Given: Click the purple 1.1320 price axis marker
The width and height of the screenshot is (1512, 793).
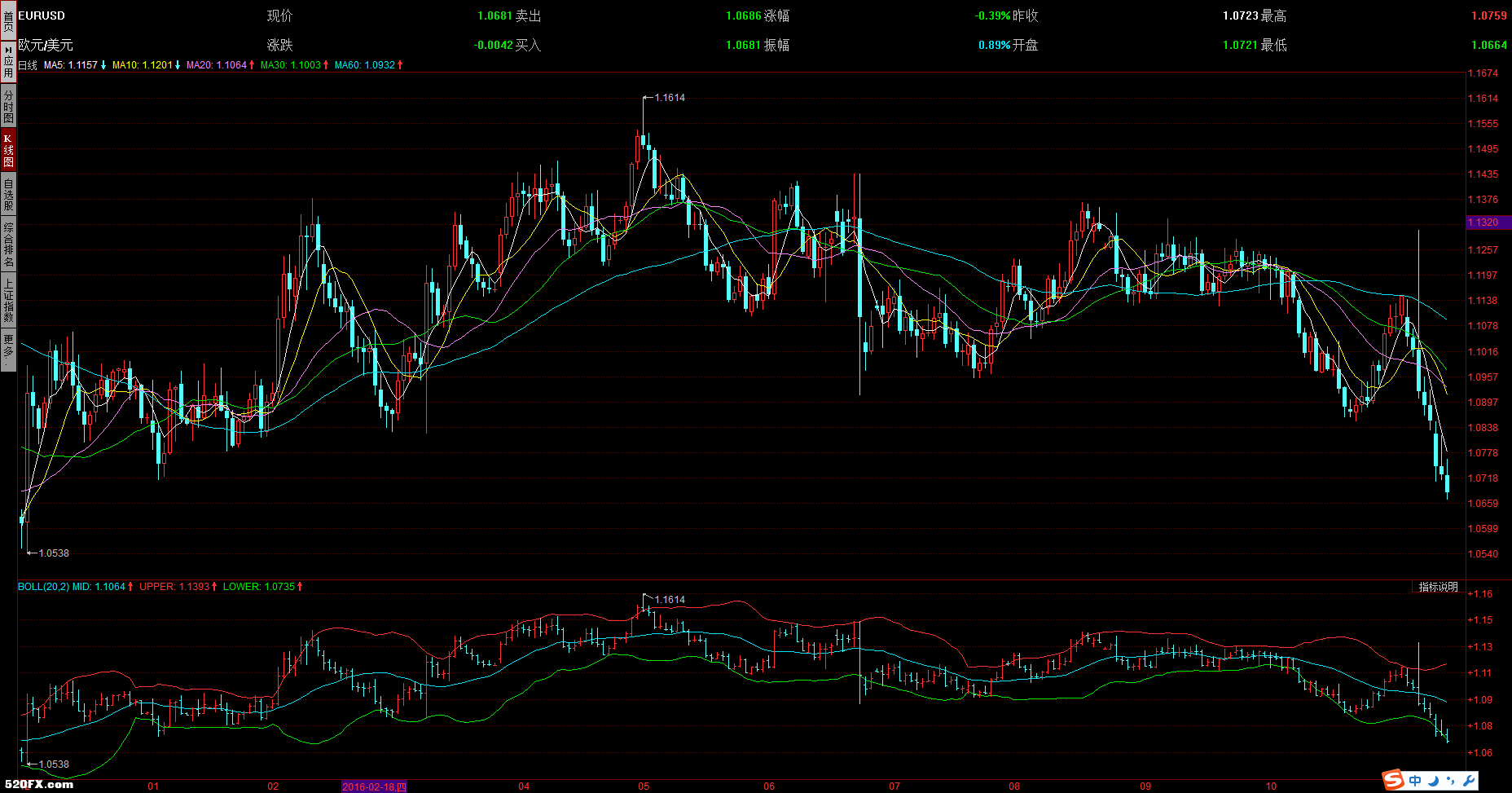Looking at the screenshot, I should click(x=1487, y=222).
